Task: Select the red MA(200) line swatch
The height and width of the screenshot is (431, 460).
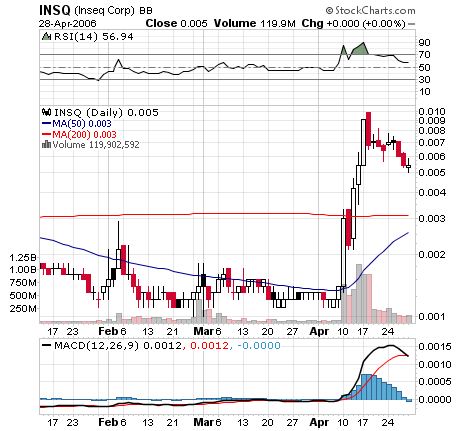Action: tap(46, 134)
